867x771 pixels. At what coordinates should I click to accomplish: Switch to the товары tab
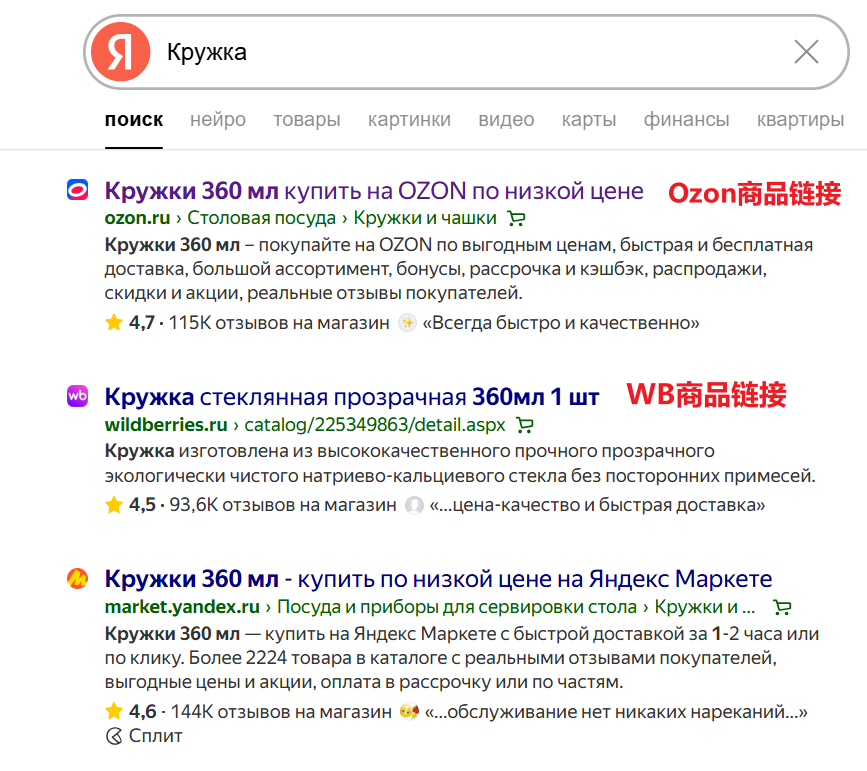coord(307,119)
